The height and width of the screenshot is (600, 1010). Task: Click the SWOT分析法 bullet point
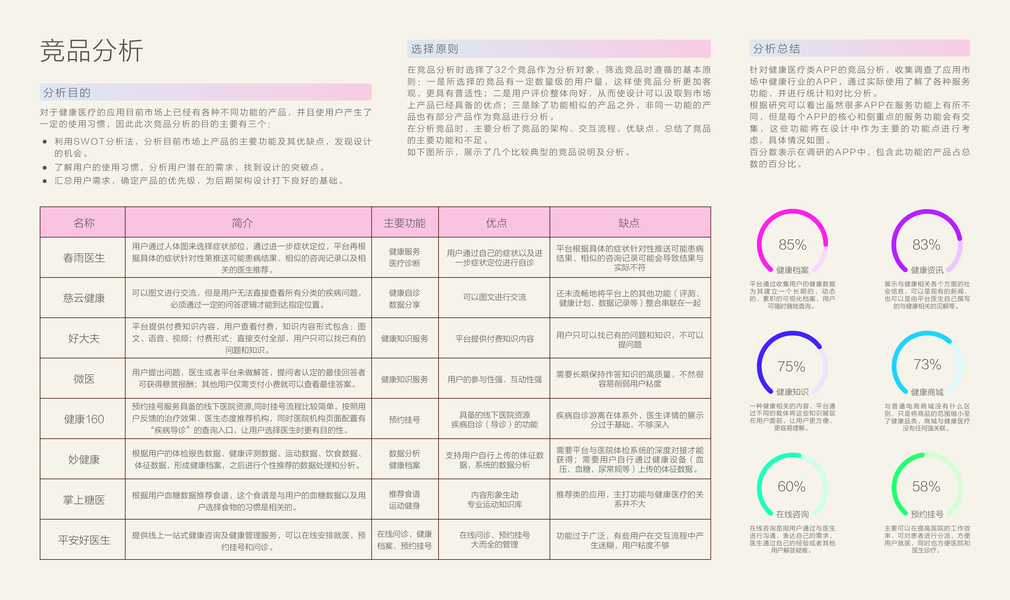pyautogui.click(x=207, y=147)
